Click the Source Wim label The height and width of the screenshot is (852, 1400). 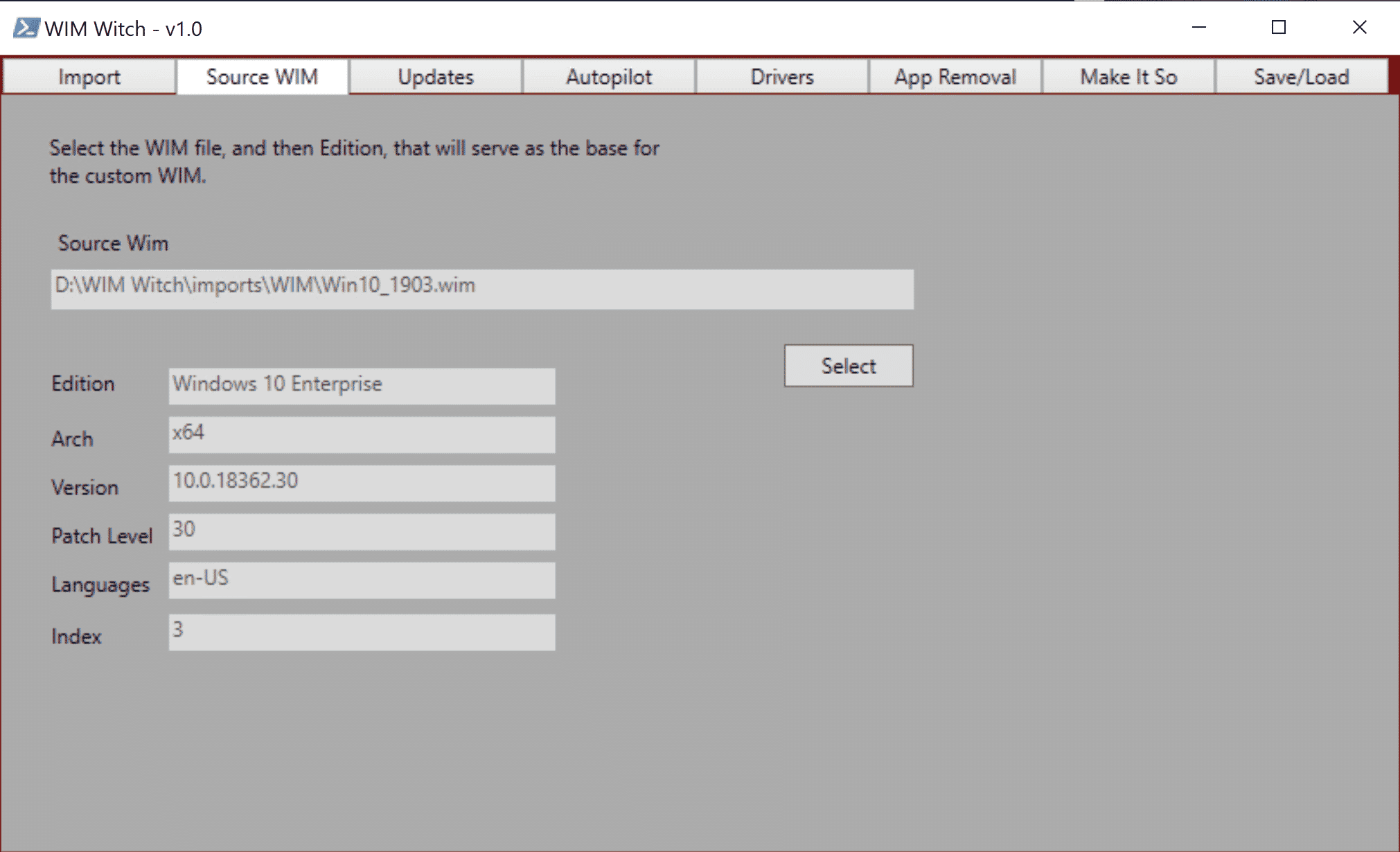click(x=113, y=243)
